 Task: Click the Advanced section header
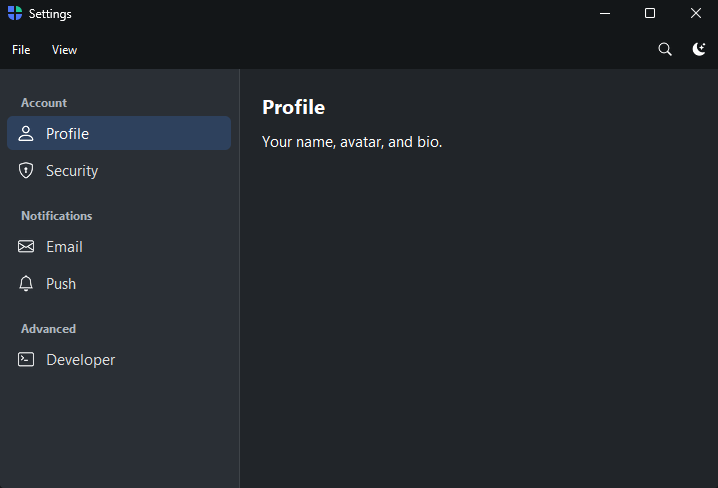(49, 329)
